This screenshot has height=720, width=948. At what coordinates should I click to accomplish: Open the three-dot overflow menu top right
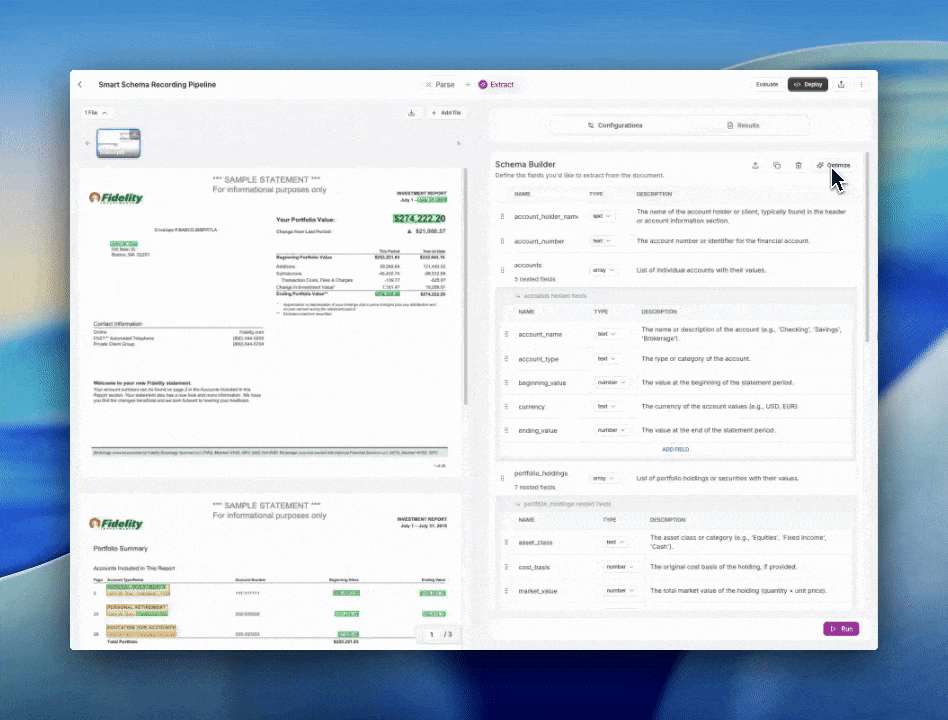click(861, 84)
